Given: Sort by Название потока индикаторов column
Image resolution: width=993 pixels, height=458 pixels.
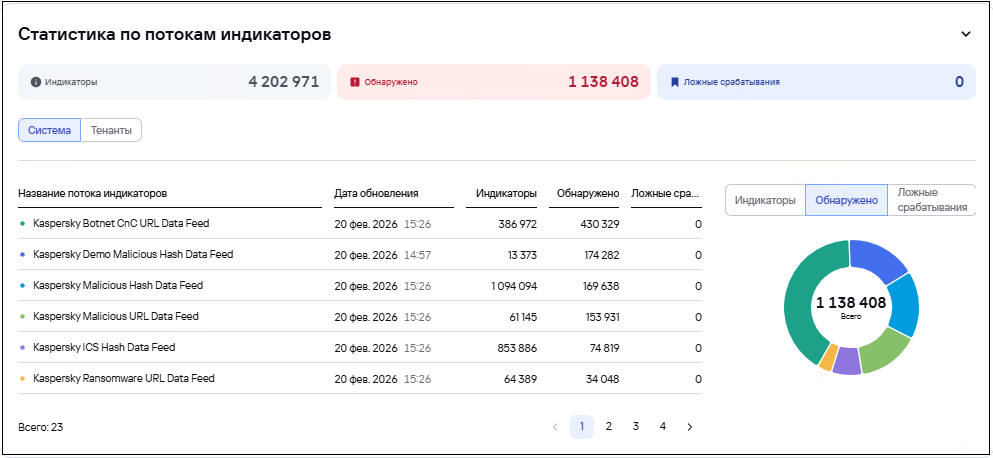Looking at the screenshot, I should click(x=92, y=194).
